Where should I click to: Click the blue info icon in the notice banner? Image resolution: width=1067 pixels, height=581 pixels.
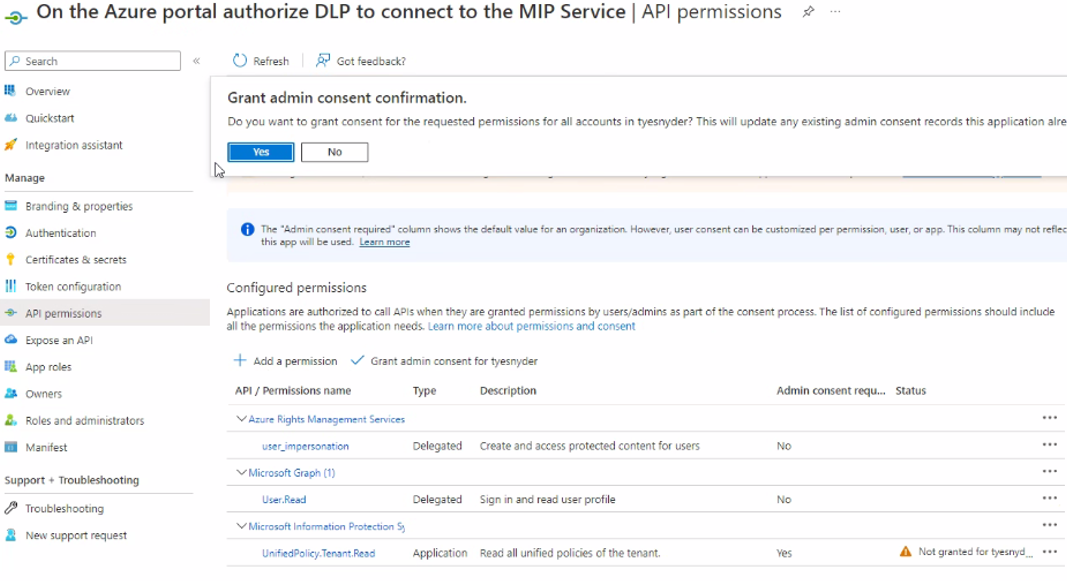pyautogui.click(x=248, y=230)
